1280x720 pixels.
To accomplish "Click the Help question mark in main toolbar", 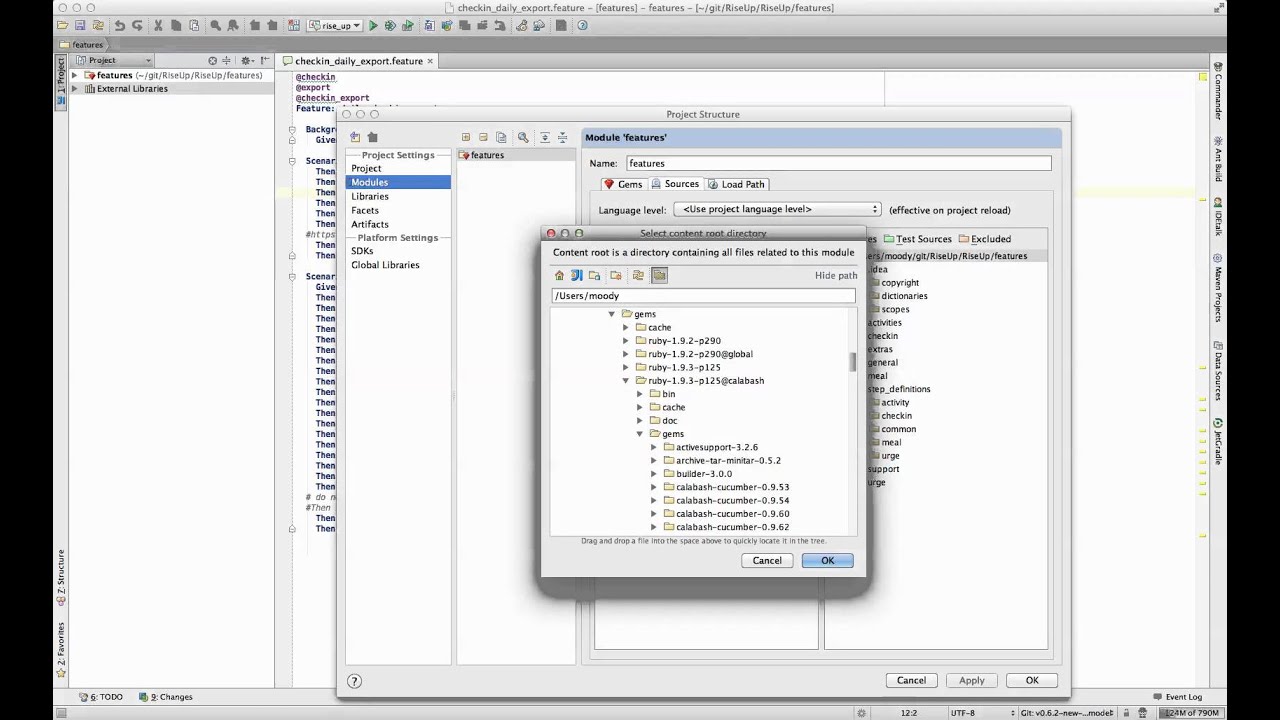I will click(x=582, y=25).
